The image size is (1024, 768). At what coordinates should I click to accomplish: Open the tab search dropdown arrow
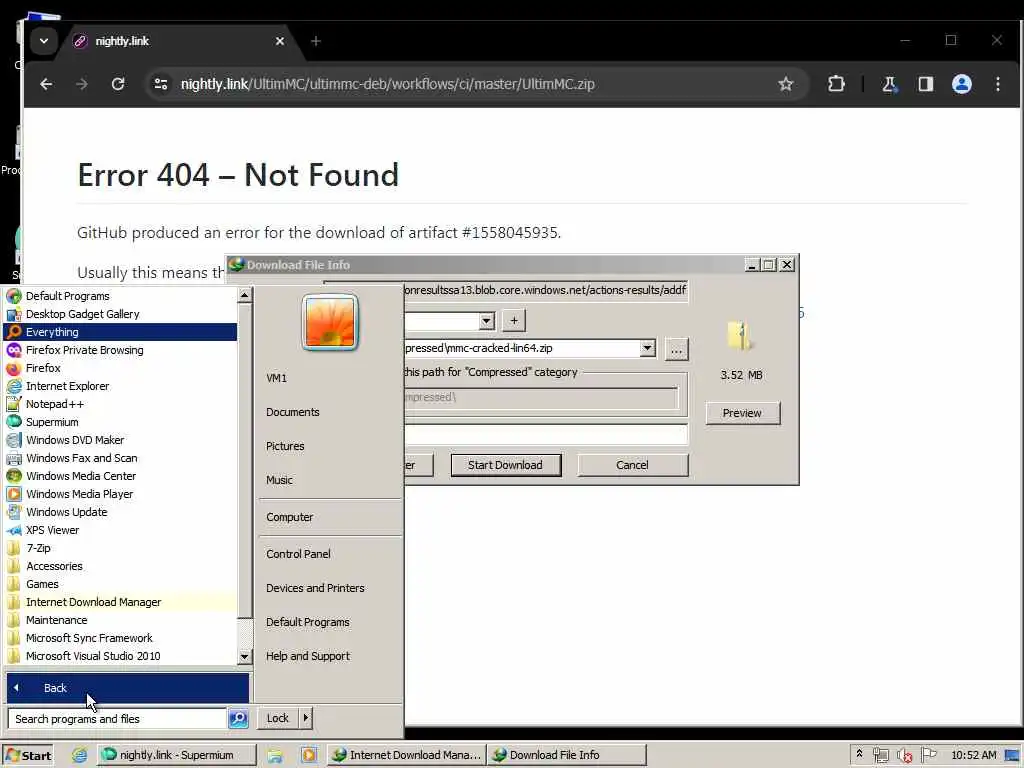point(44,41)
